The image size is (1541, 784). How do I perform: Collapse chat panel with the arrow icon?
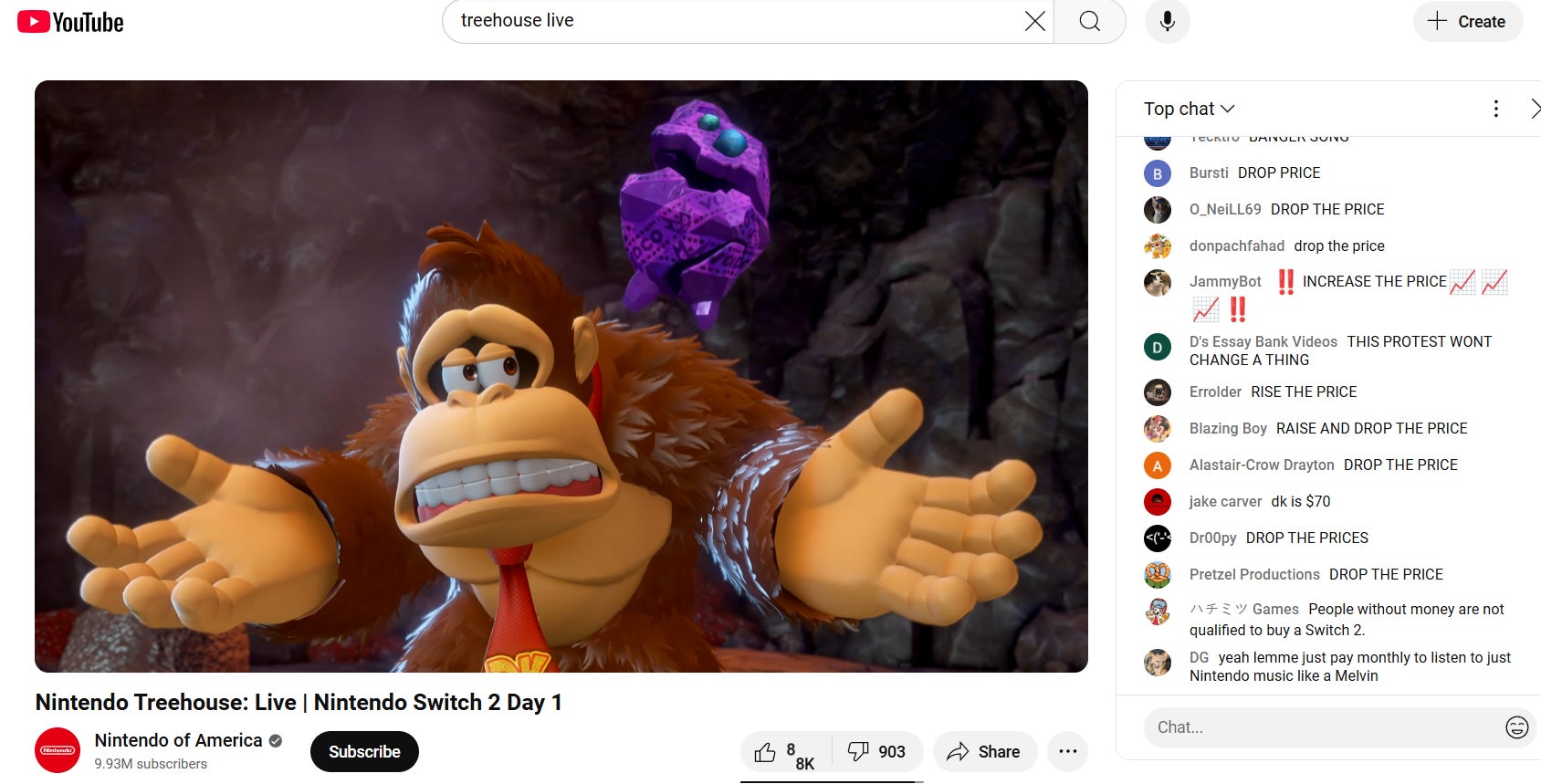(x=1535, y=109)
